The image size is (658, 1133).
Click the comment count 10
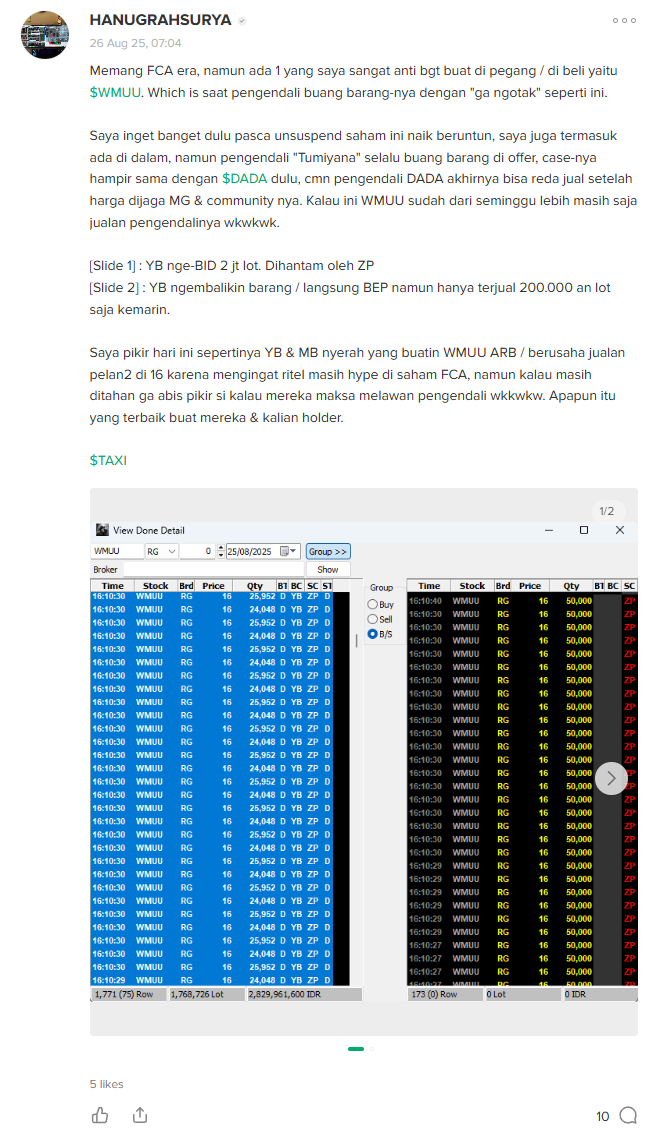[603, 1116]
